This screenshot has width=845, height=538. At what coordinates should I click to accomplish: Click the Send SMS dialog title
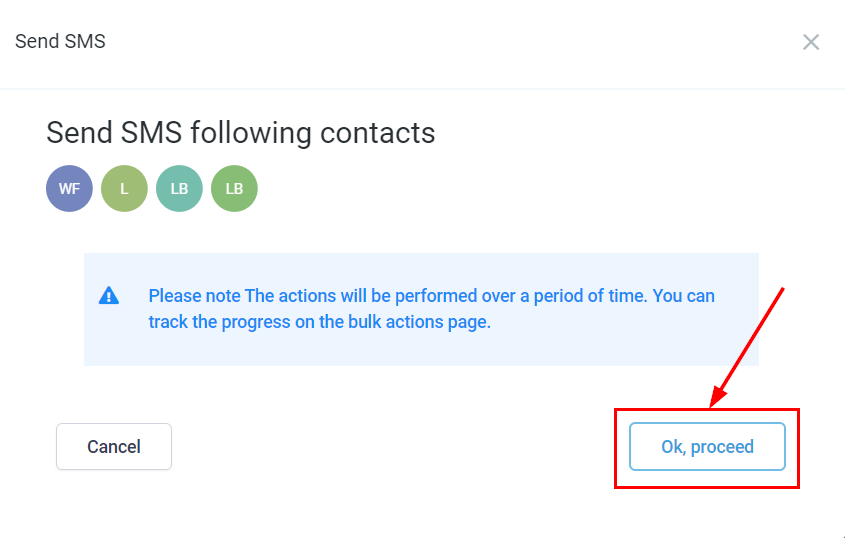(x=60, y=42)
